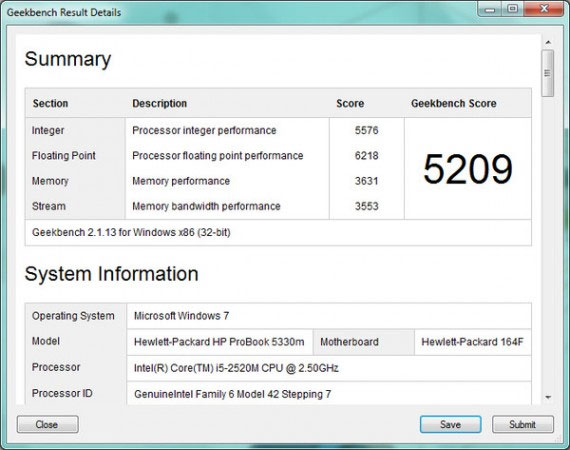Click the Integer score 5576
Image resolution: width=570 pixels, height=450 pixels.
click(366, 130)
